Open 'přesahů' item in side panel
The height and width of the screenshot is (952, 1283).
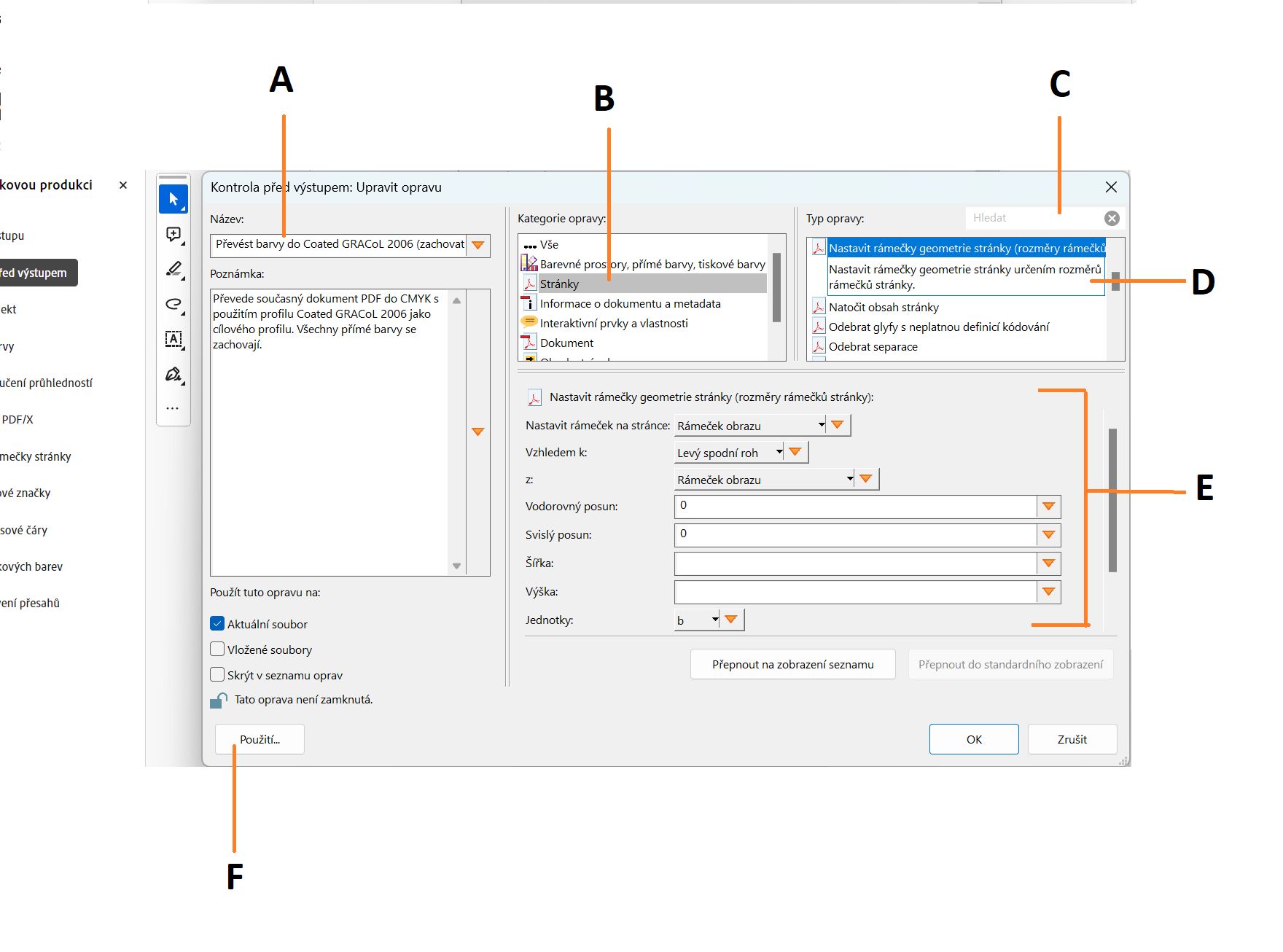tap(30, 604)
